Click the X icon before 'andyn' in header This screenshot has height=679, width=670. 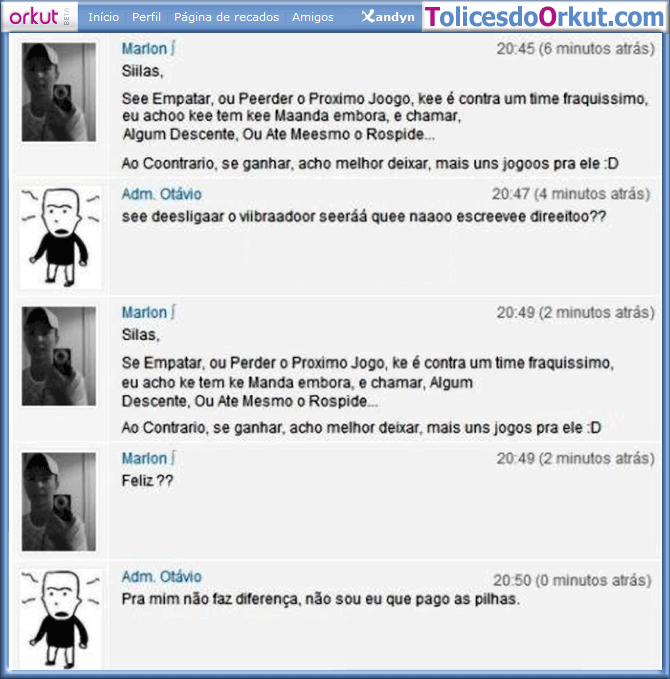coord(368,16)
